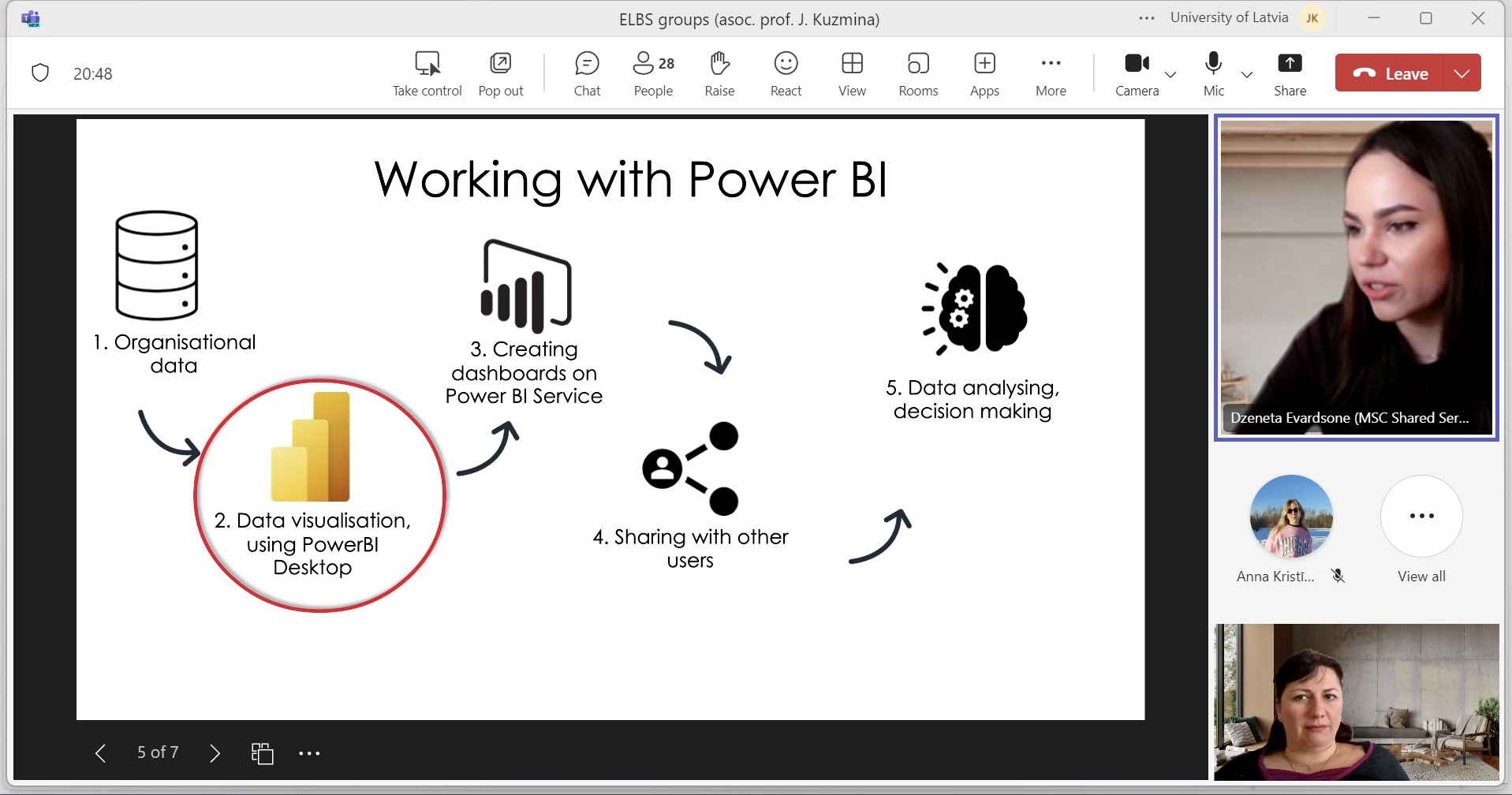Open slide viewer more options ellipsis
The image size is (1512, 795).
(x=309, y=753)
